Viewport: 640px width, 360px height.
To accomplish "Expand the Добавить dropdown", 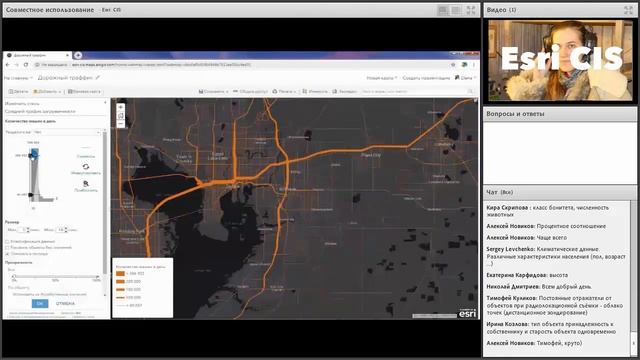I will click(x=47, y=91).
